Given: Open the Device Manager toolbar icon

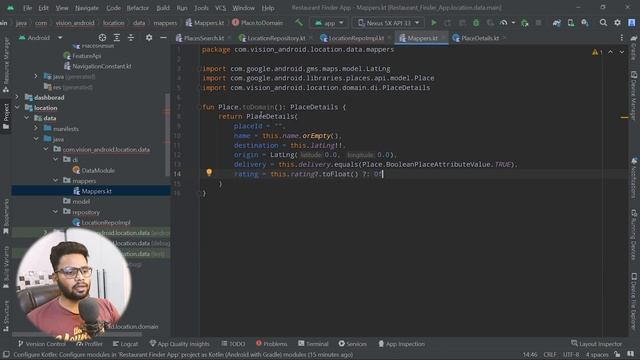Looking at the screenshot, I should [x=571, y=23].
